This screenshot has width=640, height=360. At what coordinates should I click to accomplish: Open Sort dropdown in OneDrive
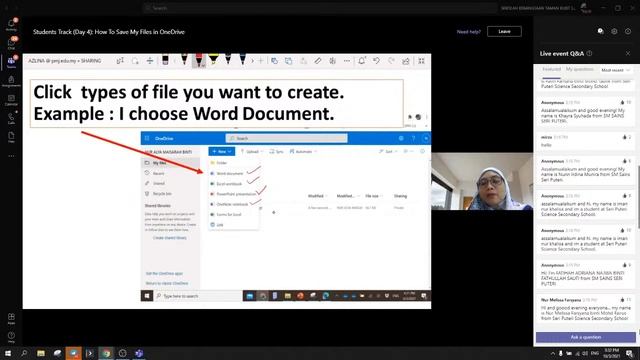[388, 151]
